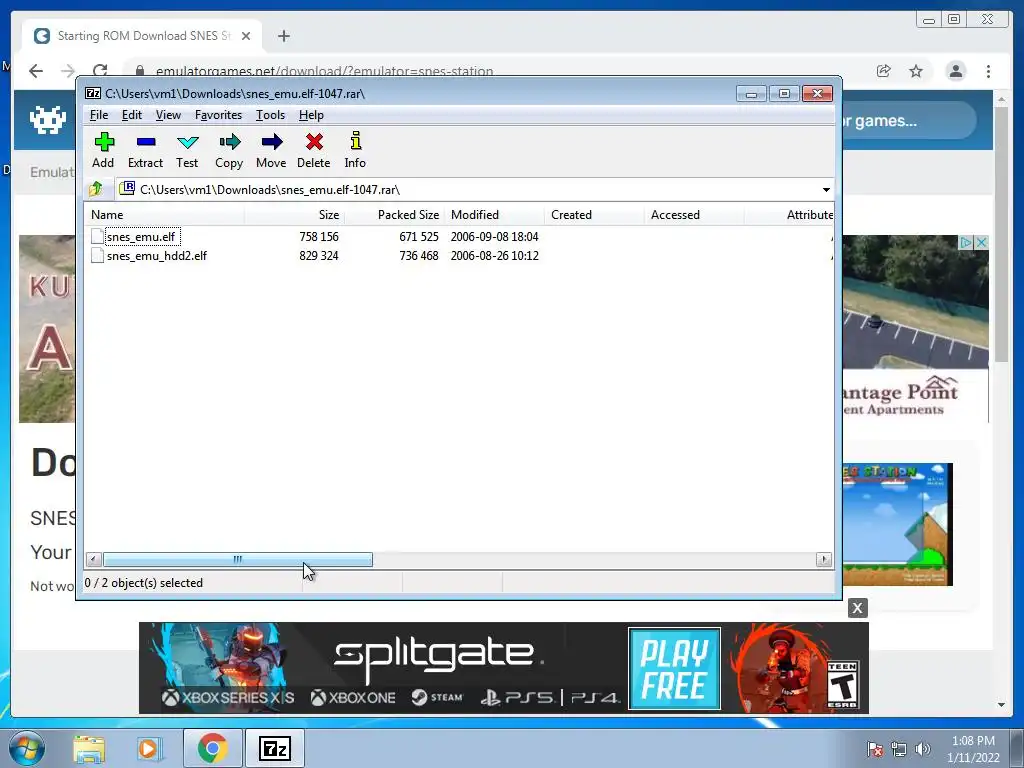Screen dimensions: 1024x768
Task: Sort by the Size column header
Action: (x=295, y=215)
